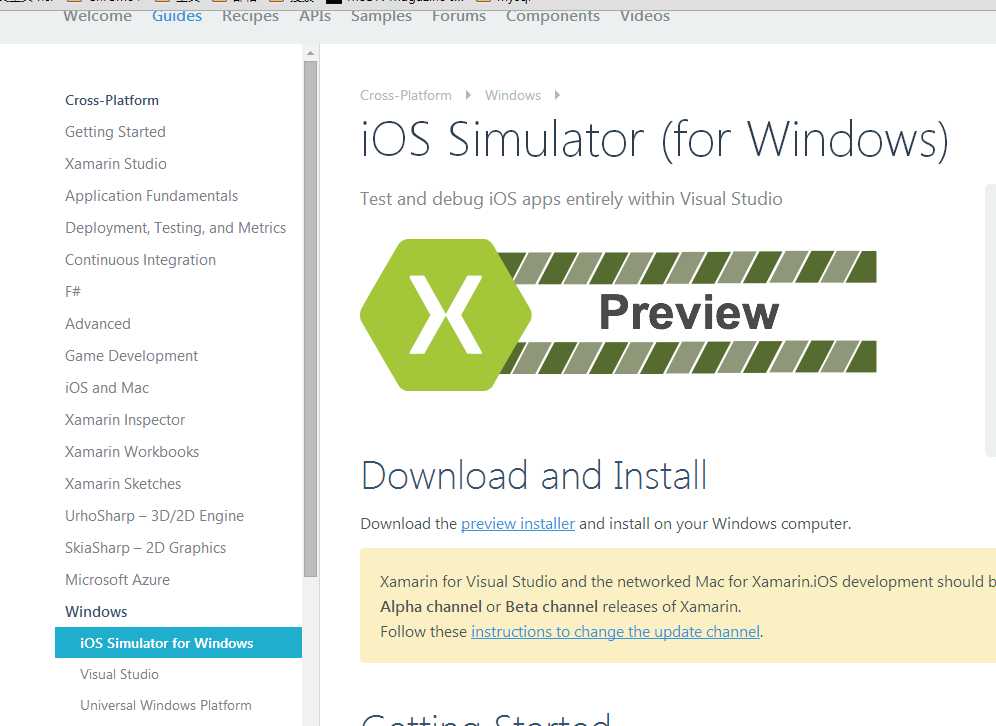
Task: Click the Cross-Platform breadcrumb link
Action: [405, 95]
